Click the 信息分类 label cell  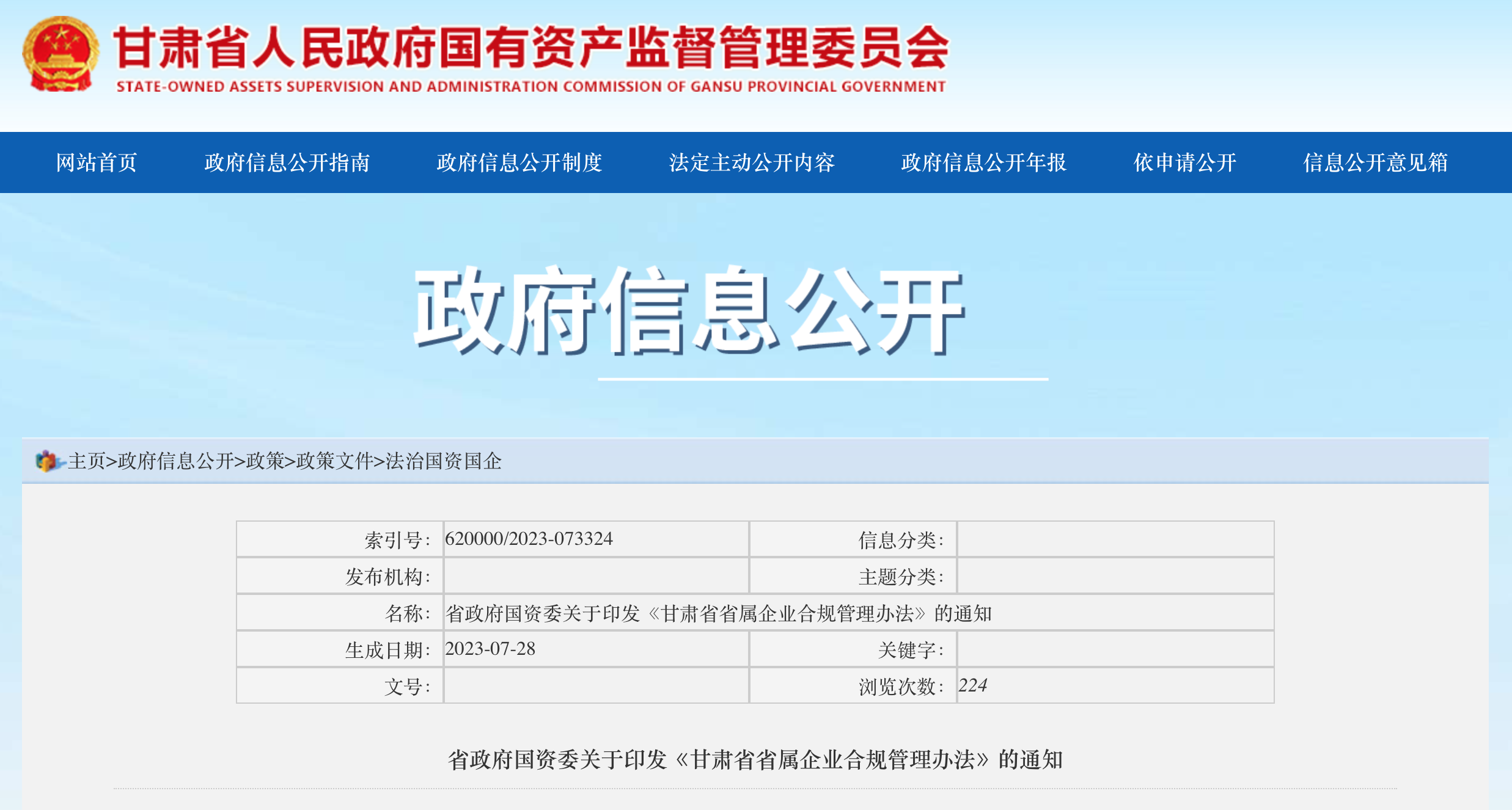coord(853,539)
